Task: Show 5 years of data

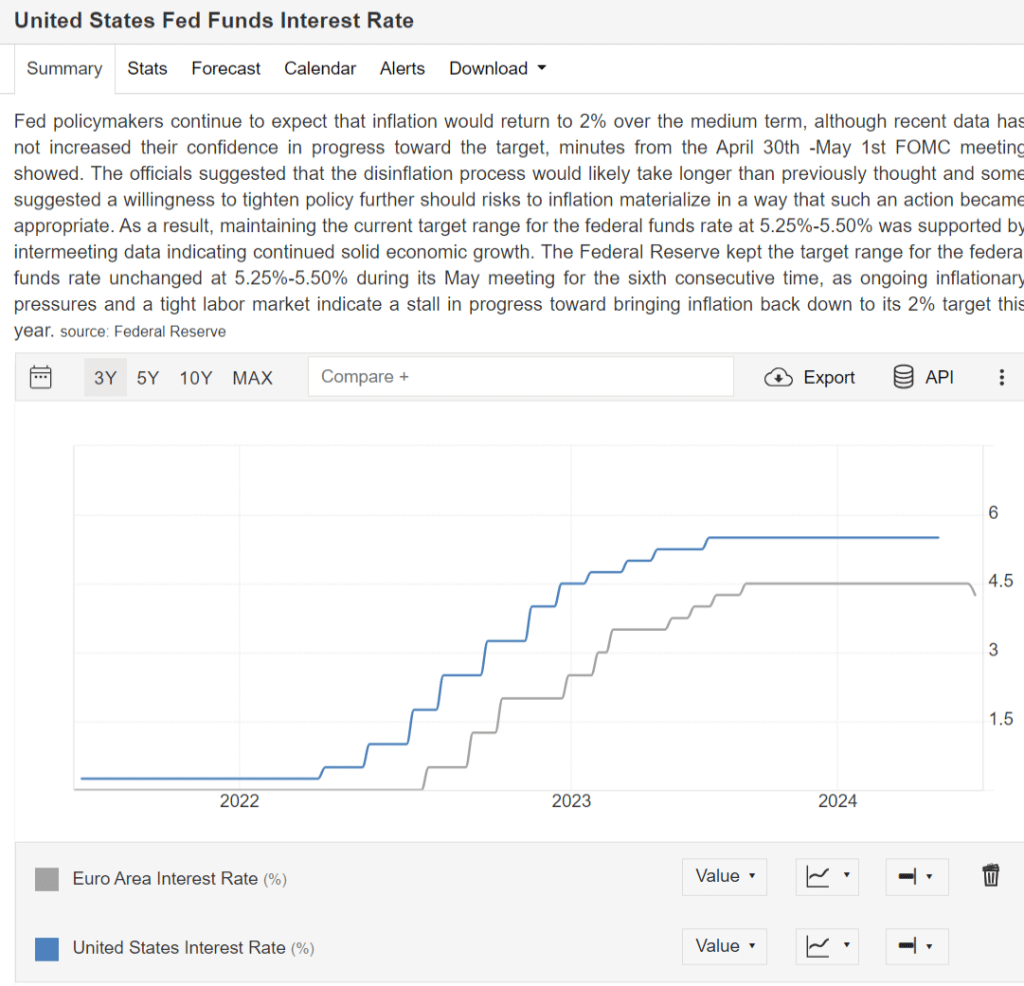Action: [146, 377]
